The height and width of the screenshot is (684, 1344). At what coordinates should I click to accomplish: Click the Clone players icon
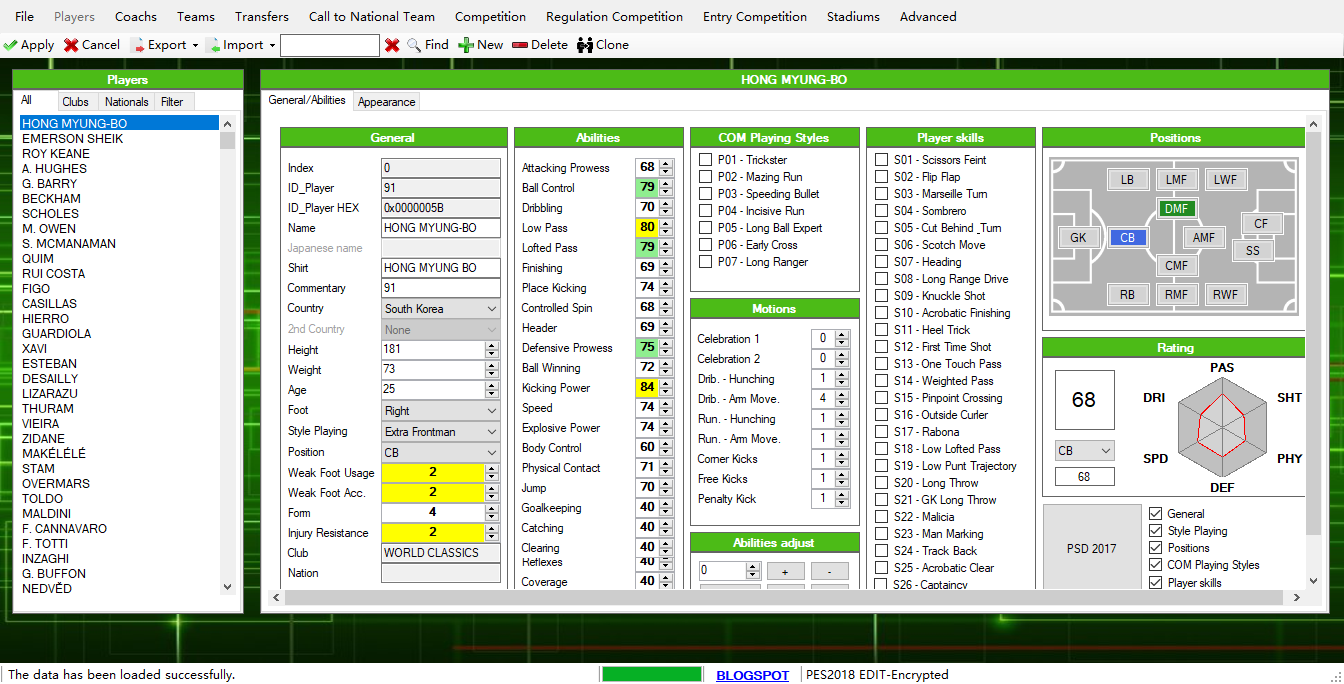585,45
